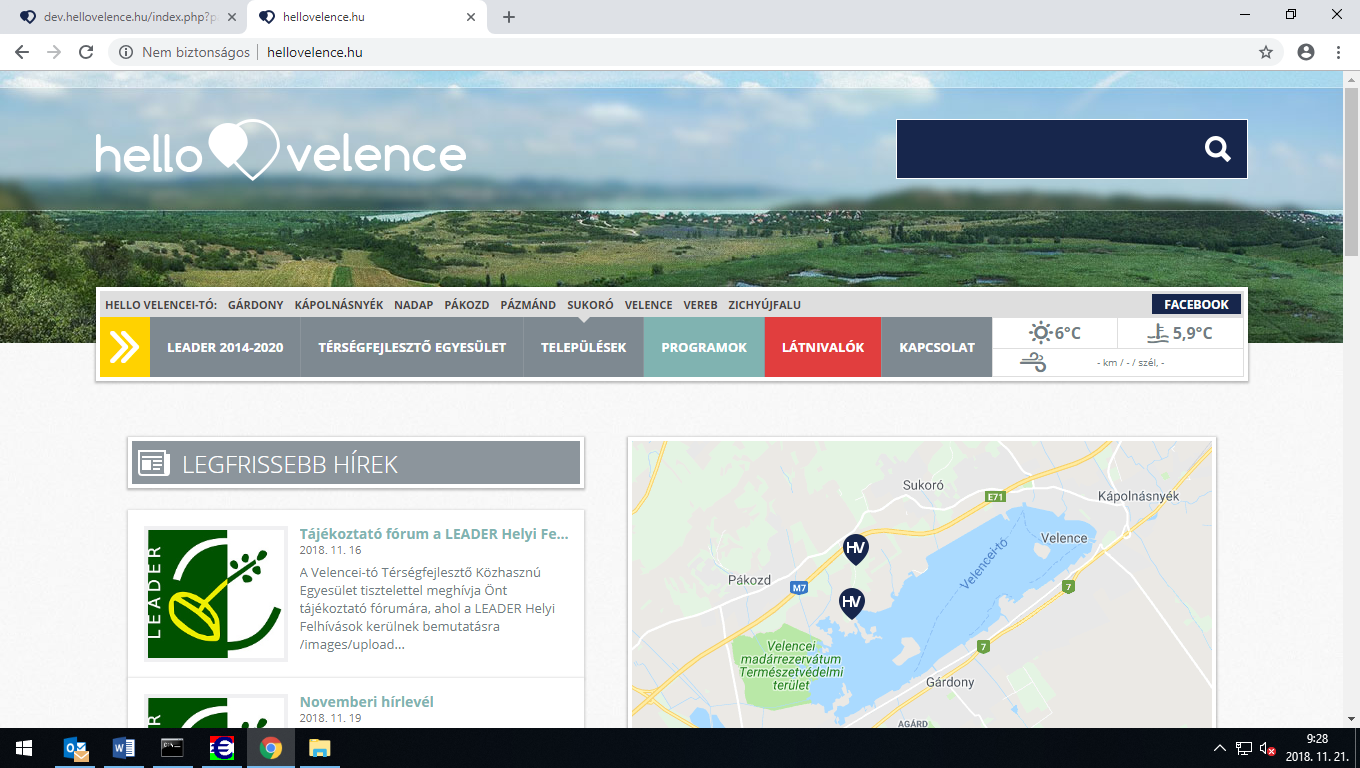The width and height of the screenshot is (1360, 768).
Task: Click the newspaper icon beside Legfrissebb hírek
Action: [x=154, y=464]
